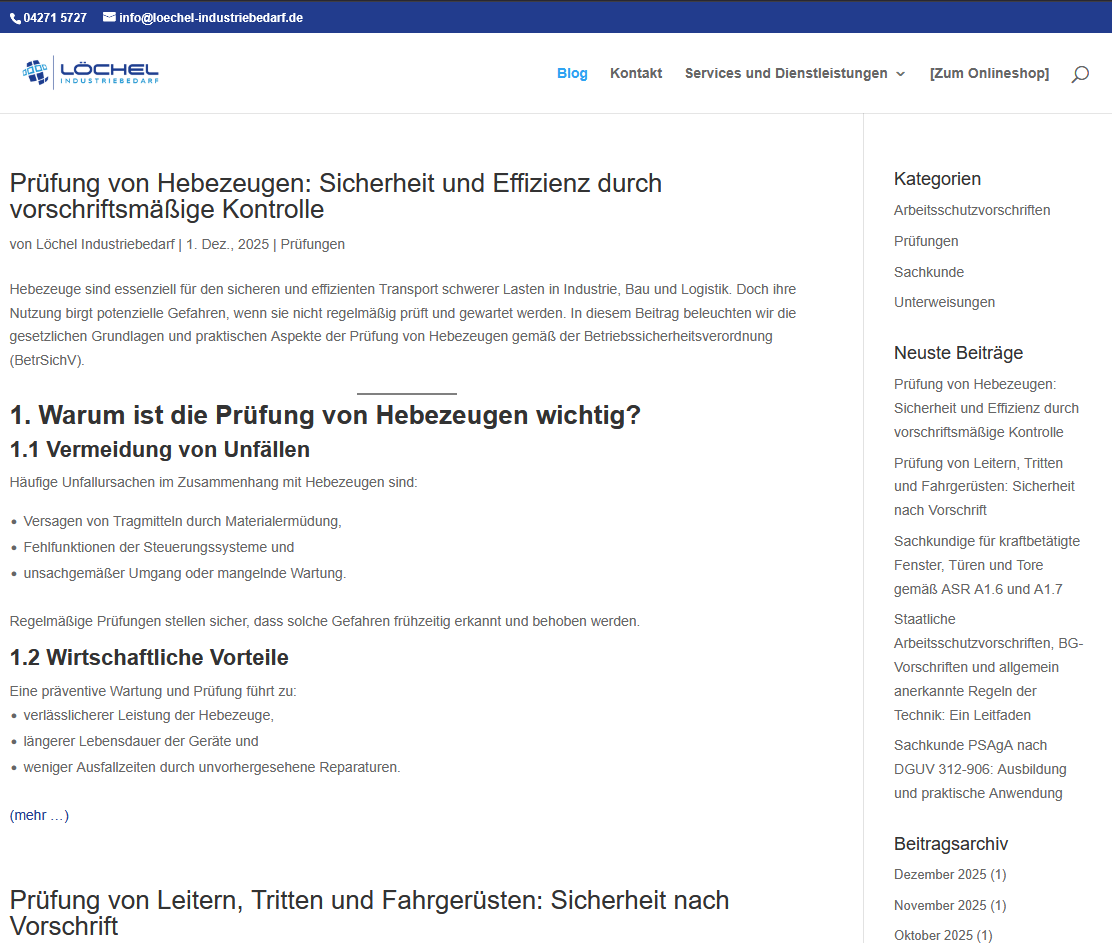Open Unterweisungen category in sidebar
1112x943 pixels.
pyautogui.click(x=944, y=302)
